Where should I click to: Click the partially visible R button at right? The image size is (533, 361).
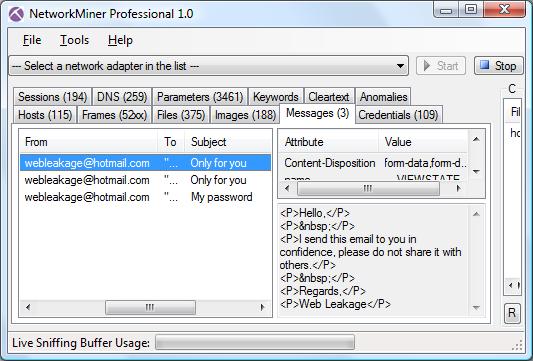[x=512, y=313]
